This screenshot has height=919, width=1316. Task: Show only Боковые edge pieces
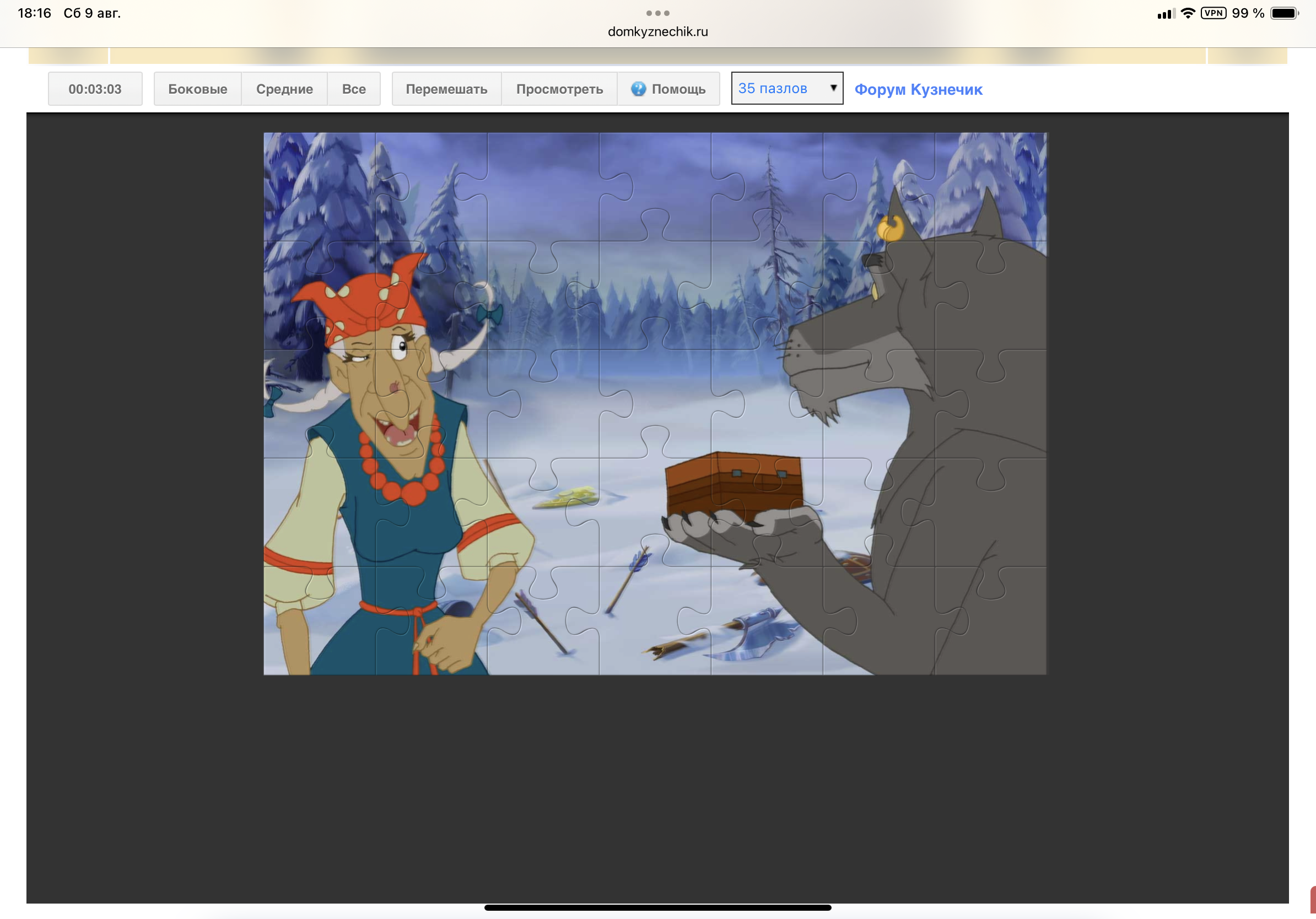[x=198, y=89]
